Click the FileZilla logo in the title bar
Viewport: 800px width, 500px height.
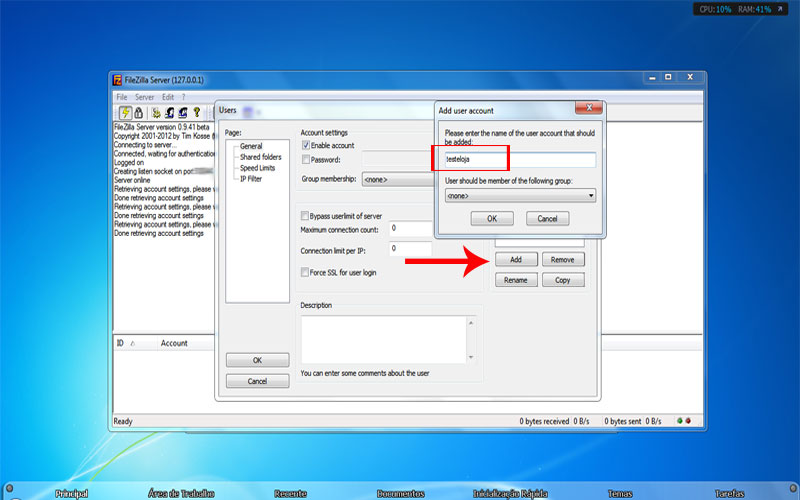(x=117, y=80)
